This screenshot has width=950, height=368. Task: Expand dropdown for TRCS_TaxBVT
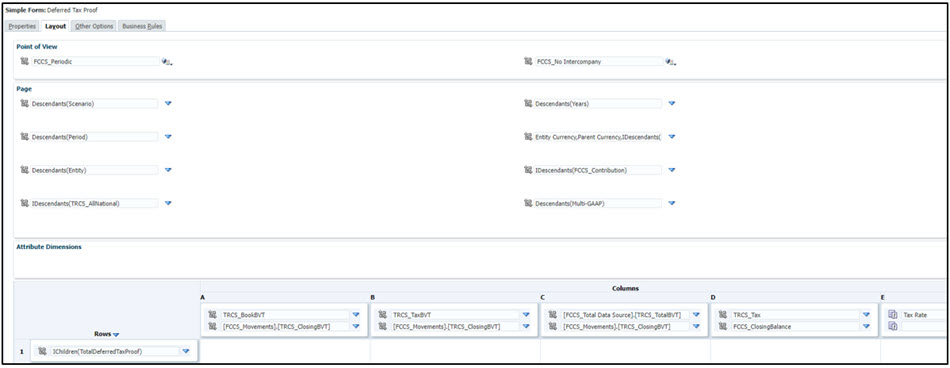526,315
